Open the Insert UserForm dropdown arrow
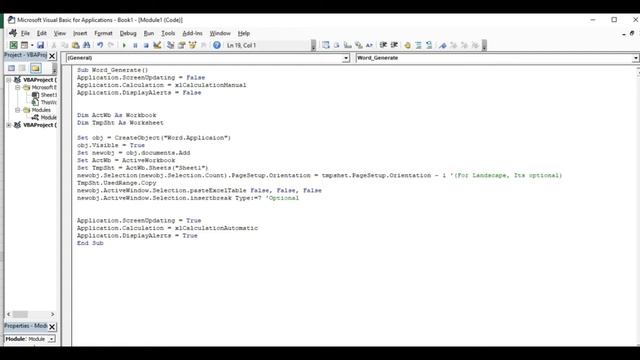Image resolution: width=640 pixels, height=360 pixels. point(32,45)
